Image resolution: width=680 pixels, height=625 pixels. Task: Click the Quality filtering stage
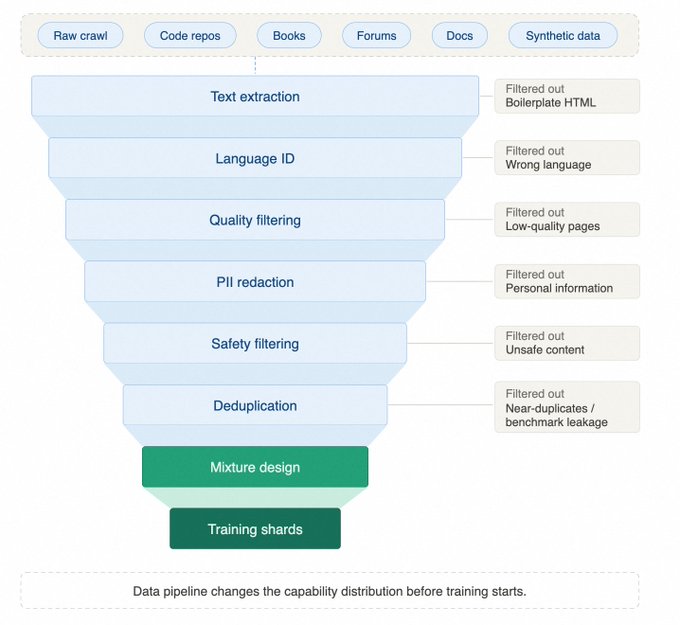click(x=255, y=220)
